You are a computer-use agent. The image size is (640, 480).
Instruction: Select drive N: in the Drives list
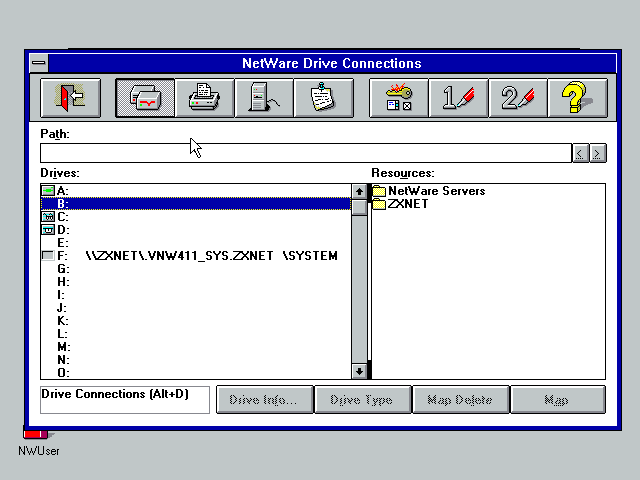pyautogui.click(x=196, y=360)
